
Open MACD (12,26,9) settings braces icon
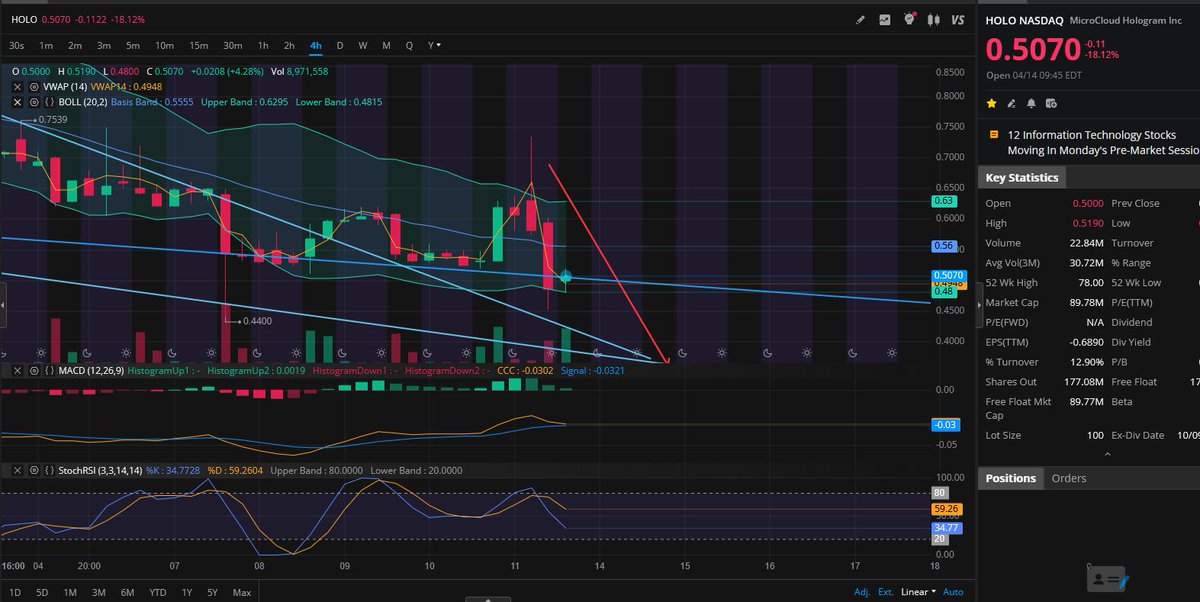(x=48, y=370)
